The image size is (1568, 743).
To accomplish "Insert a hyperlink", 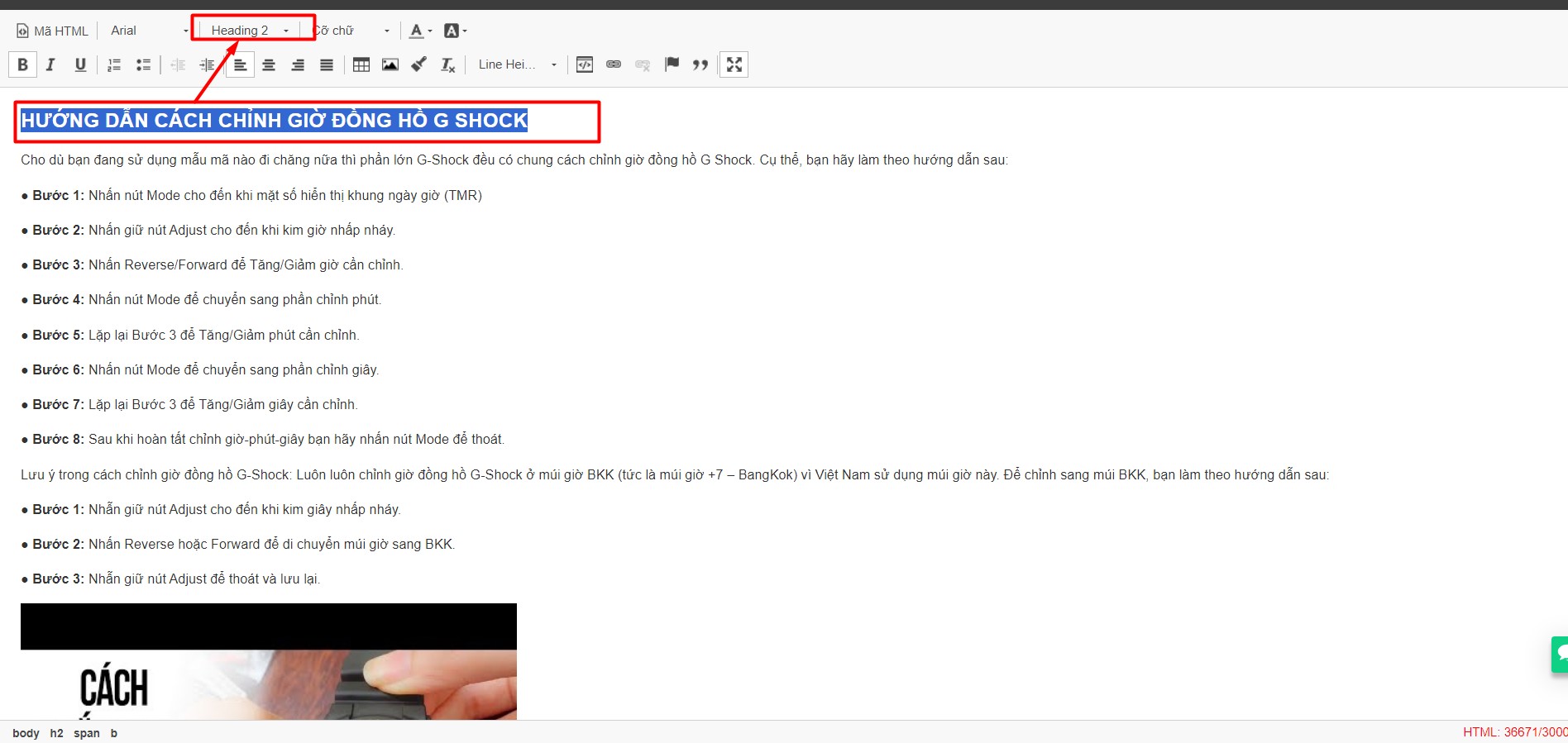I will click(614, 64).
